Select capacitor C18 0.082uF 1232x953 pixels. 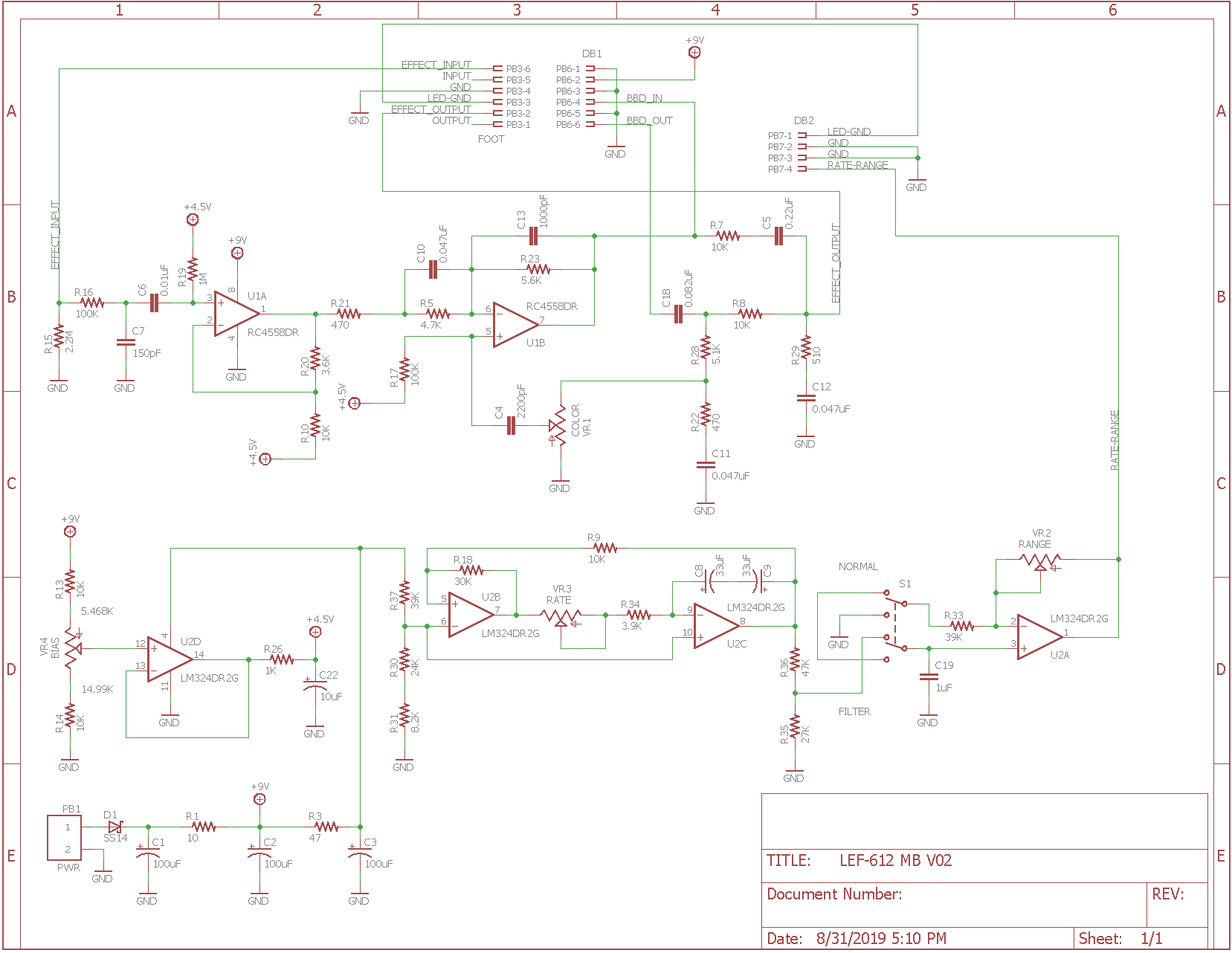click(x=677, y=314)
